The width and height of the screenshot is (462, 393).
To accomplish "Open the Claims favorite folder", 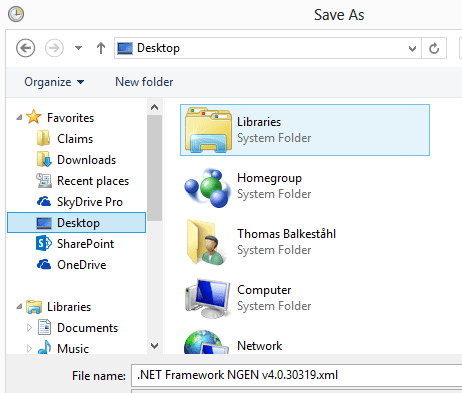I will 75,139.
